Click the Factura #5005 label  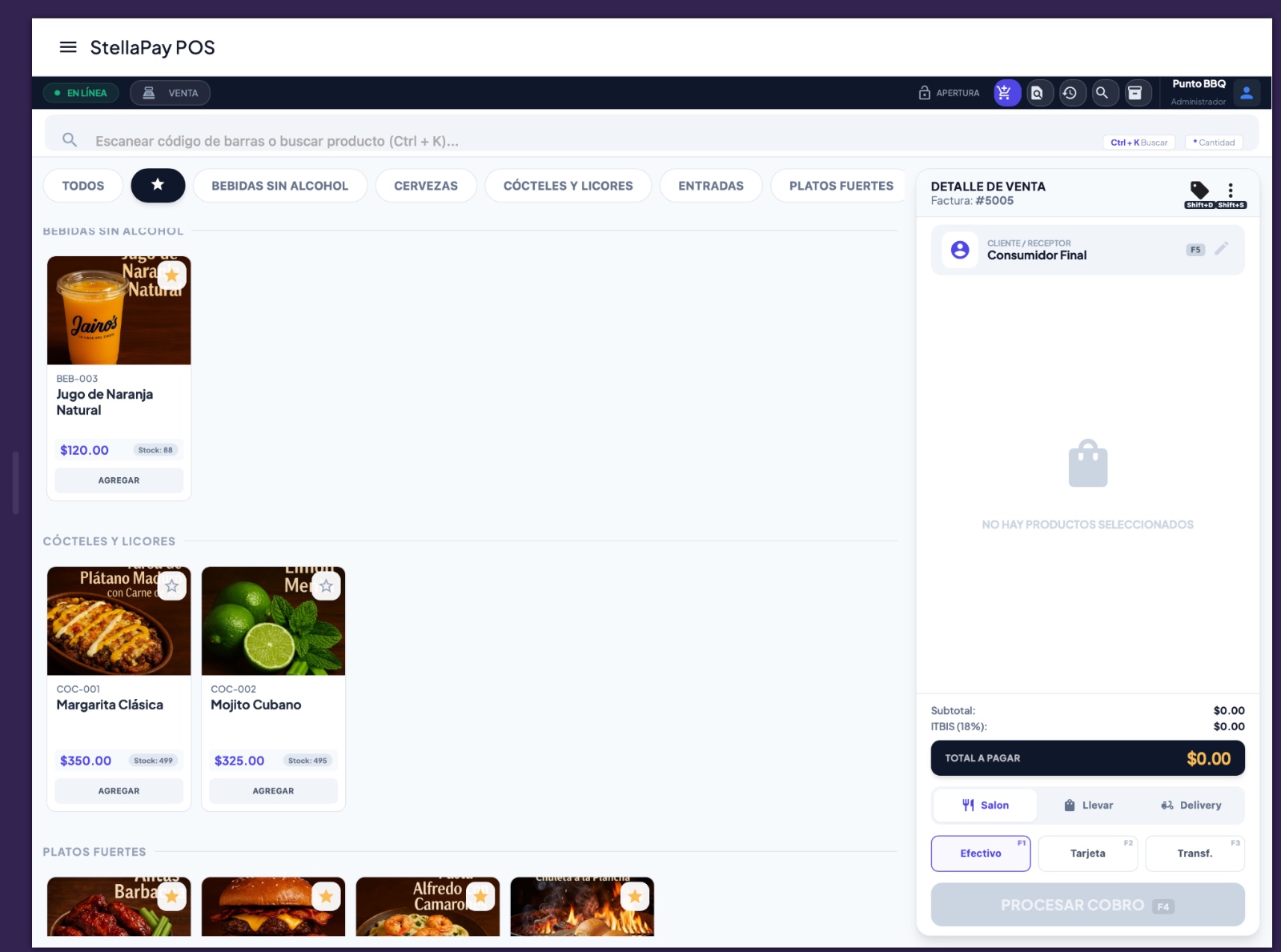(972, 201)
